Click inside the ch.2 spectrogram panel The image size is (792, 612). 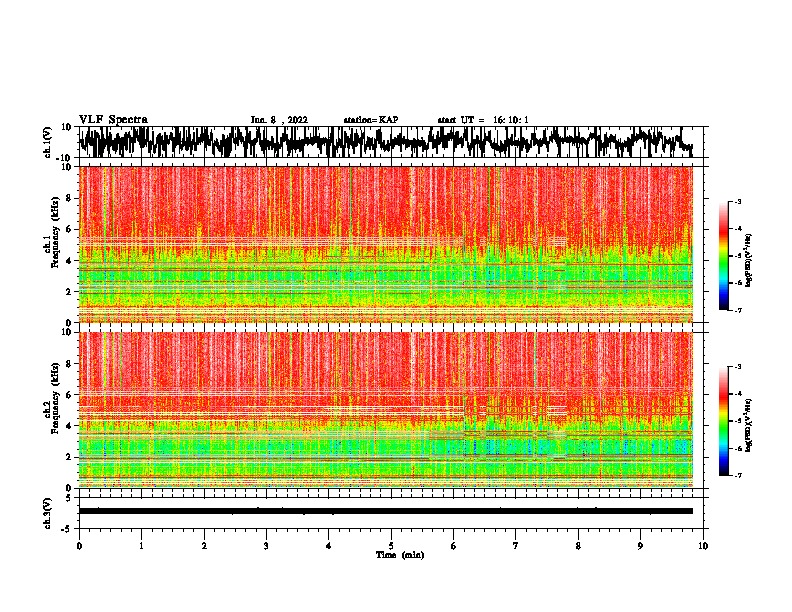(386, 410)
